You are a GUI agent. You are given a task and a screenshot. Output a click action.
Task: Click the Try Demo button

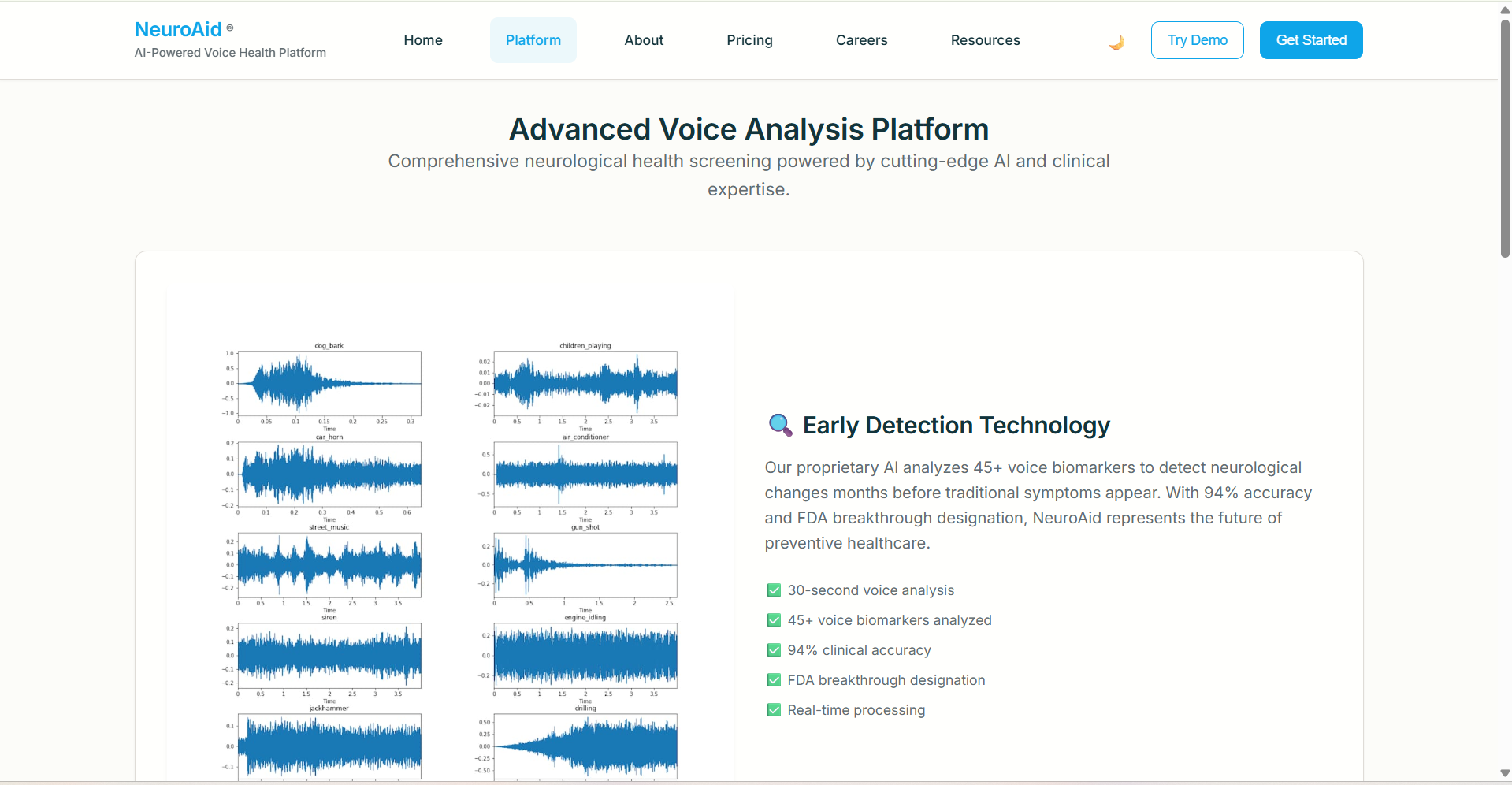coord(1197,40)
